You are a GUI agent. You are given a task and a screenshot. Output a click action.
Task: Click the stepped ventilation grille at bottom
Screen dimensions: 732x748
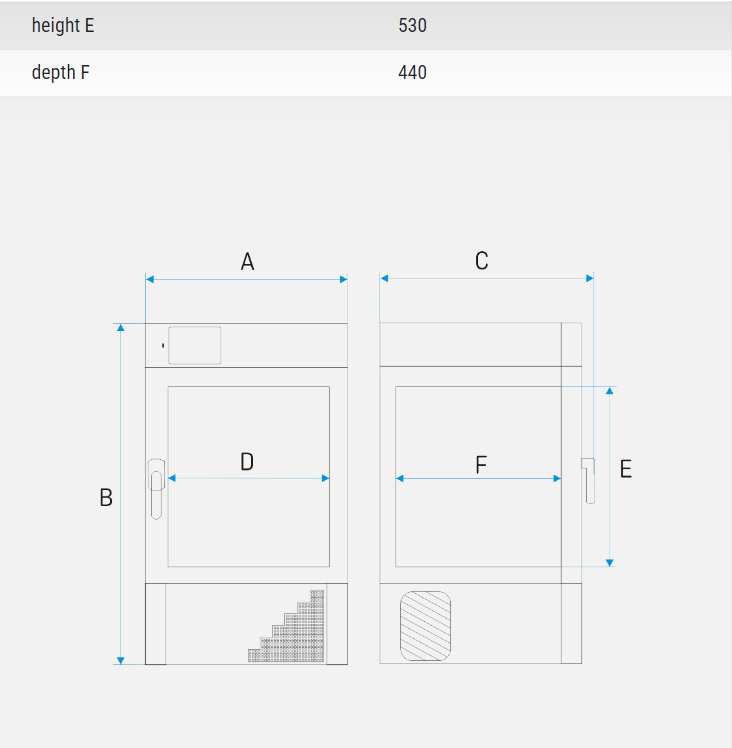coord(286,626)
